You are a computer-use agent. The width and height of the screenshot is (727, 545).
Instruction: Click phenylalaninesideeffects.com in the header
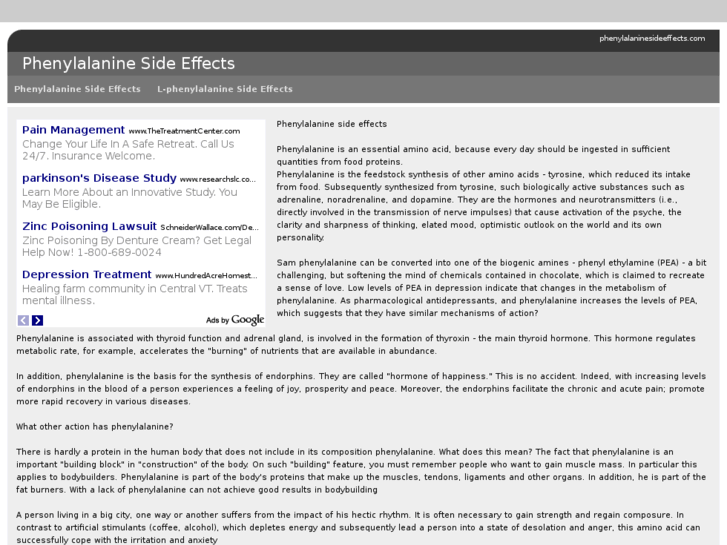(x=652, y=38)
